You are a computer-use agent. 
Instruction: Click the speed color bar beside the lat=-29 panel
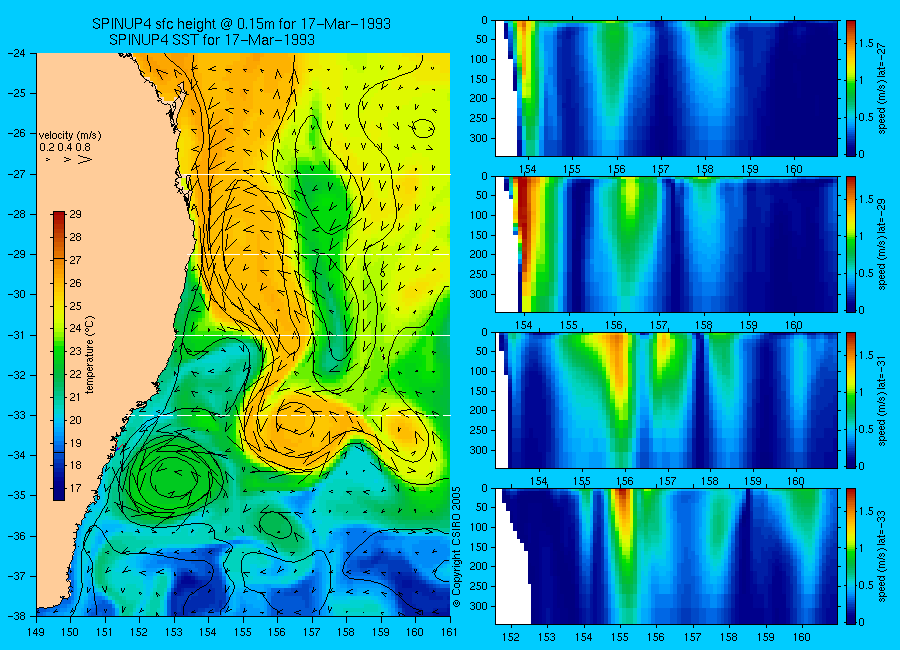851,244
